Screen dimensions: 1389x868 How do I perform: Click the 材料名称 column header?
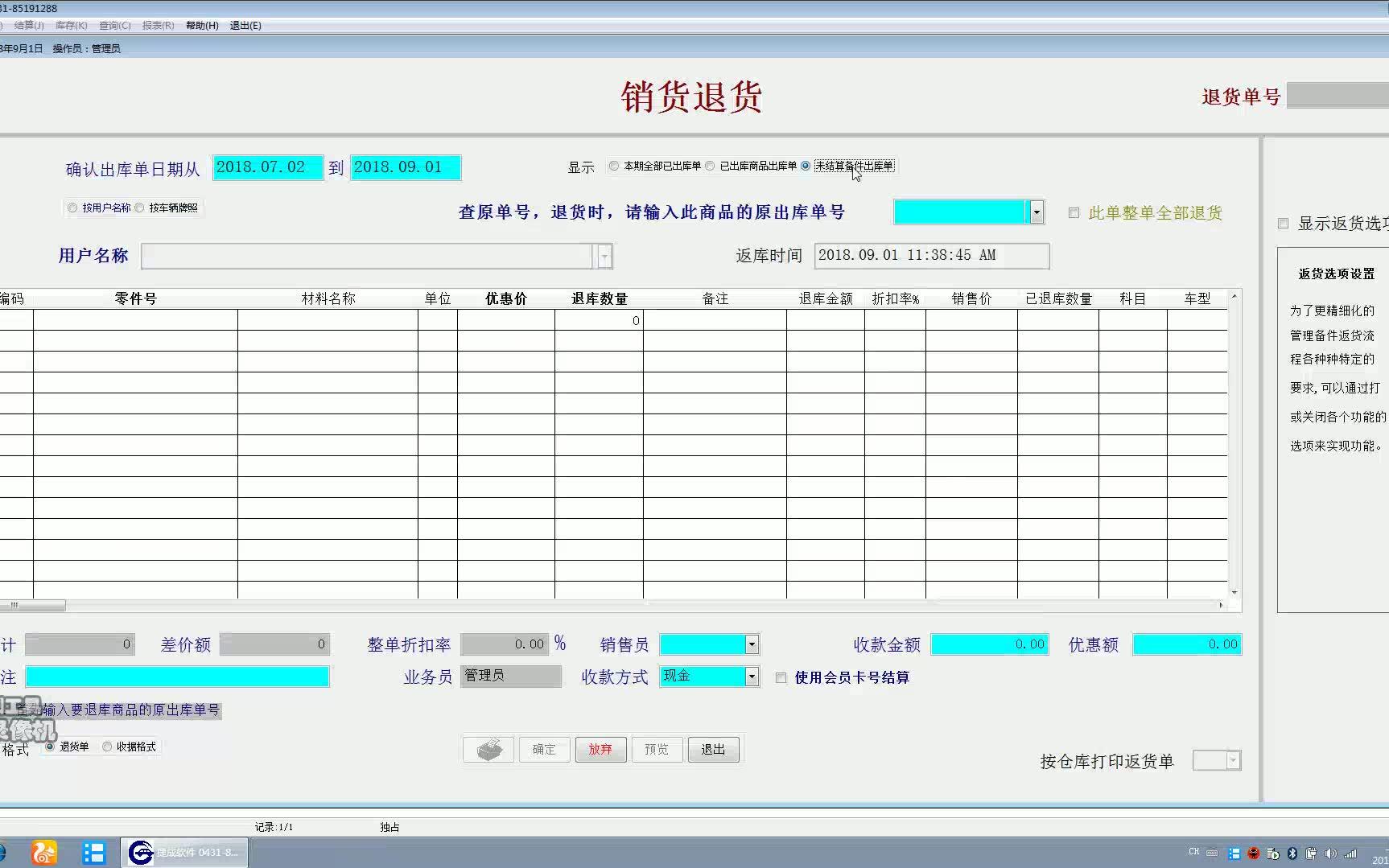(328, 298)
